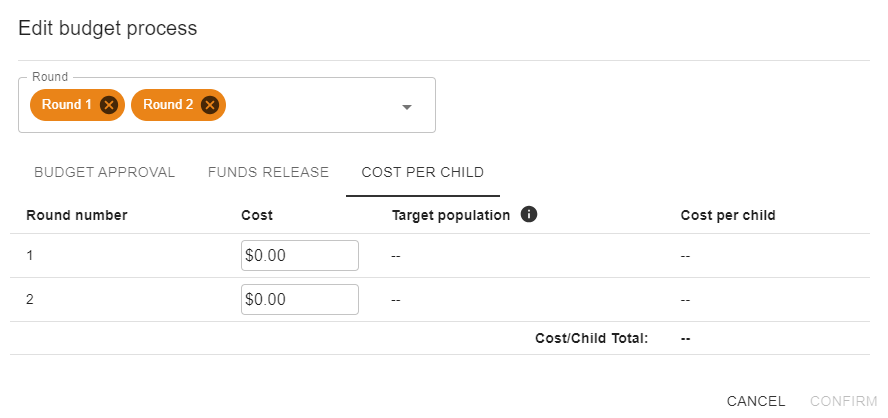This screenshot has width=888, height=418.
Task: Remove the Round 2 chip
Action: pos(209,105)
